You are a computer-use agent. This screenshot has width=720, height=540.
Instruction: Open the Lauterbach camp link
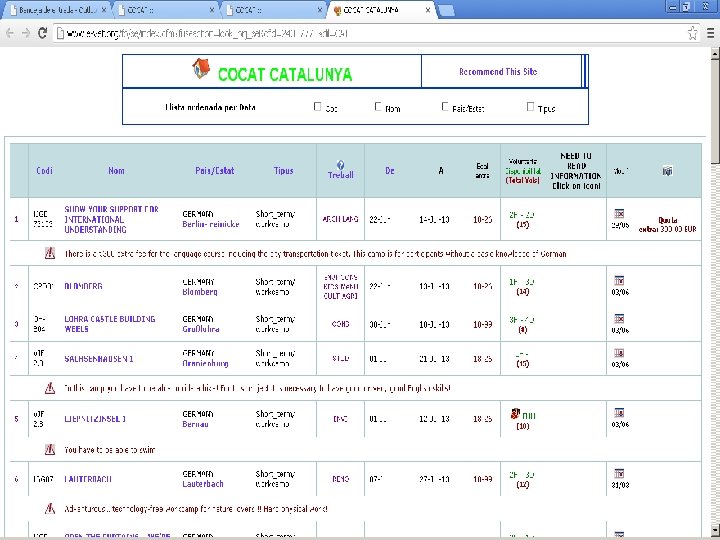click(x=88, y=479)
